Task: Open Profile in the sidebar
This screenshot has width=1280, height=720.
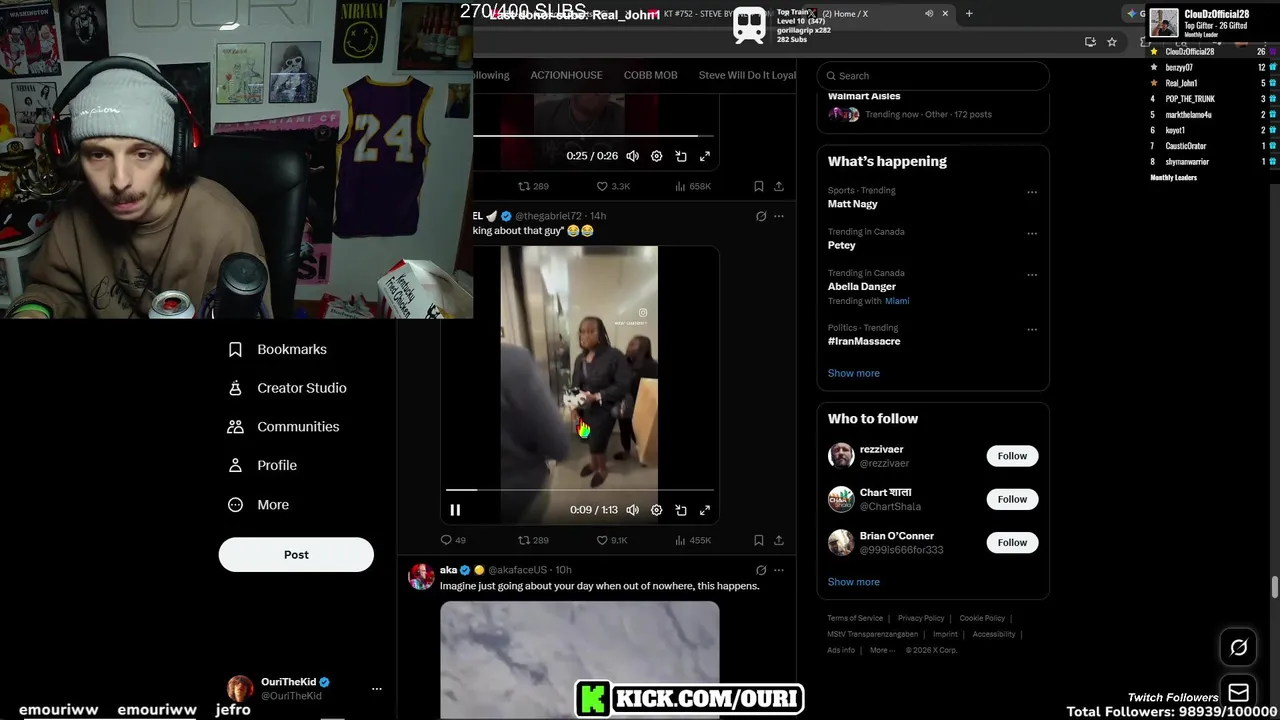Action: (x=263, y=465)
